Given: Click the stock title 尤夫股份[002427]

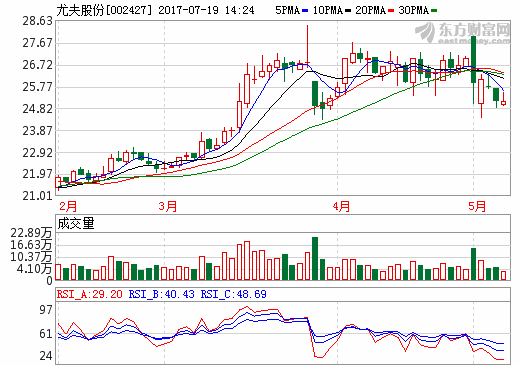Looking at the screenshot, I should pyautogui.click(x=104, y=10).
